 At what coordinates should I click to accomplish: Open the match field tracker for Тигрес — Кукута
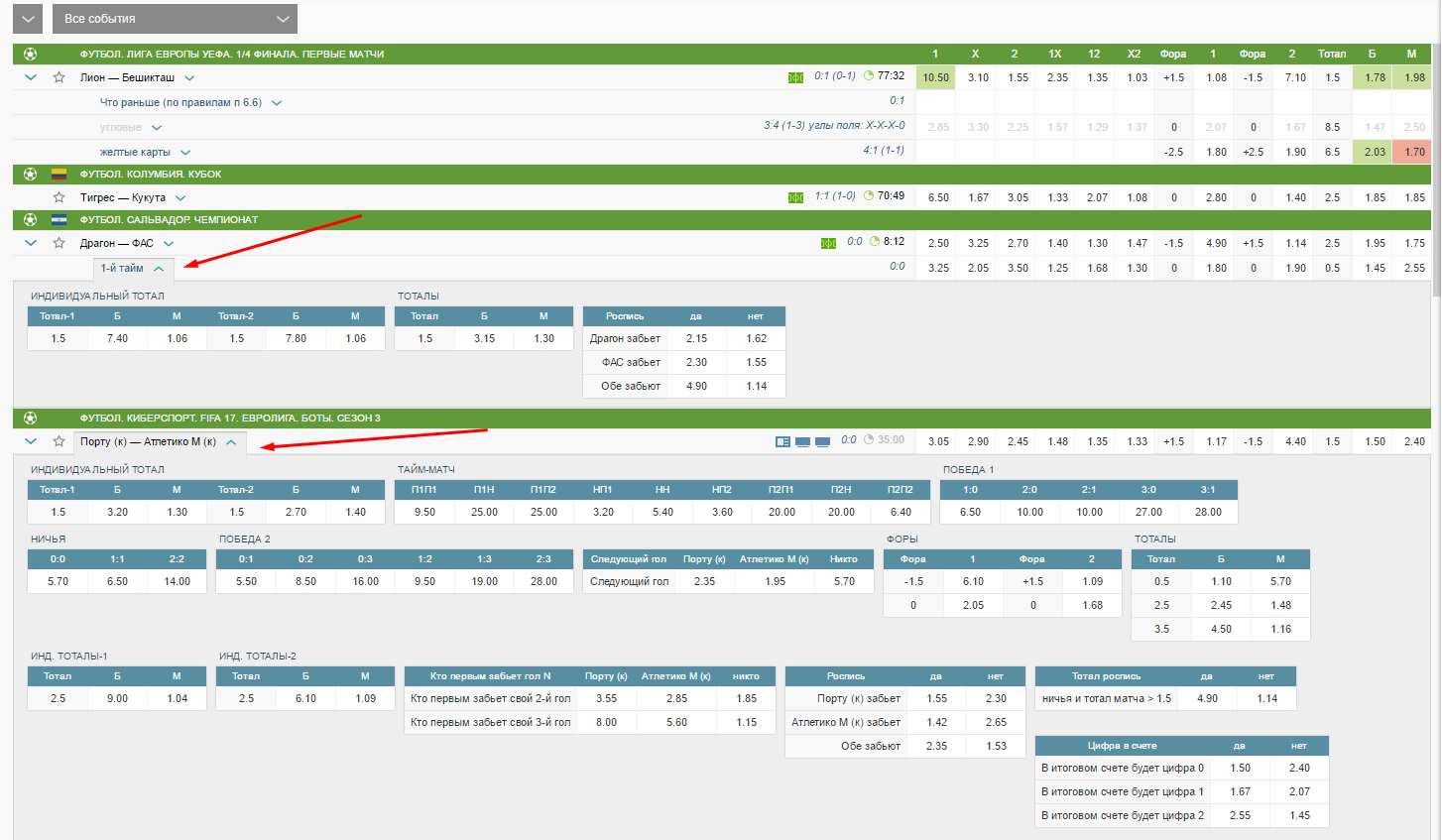[795, 197]
